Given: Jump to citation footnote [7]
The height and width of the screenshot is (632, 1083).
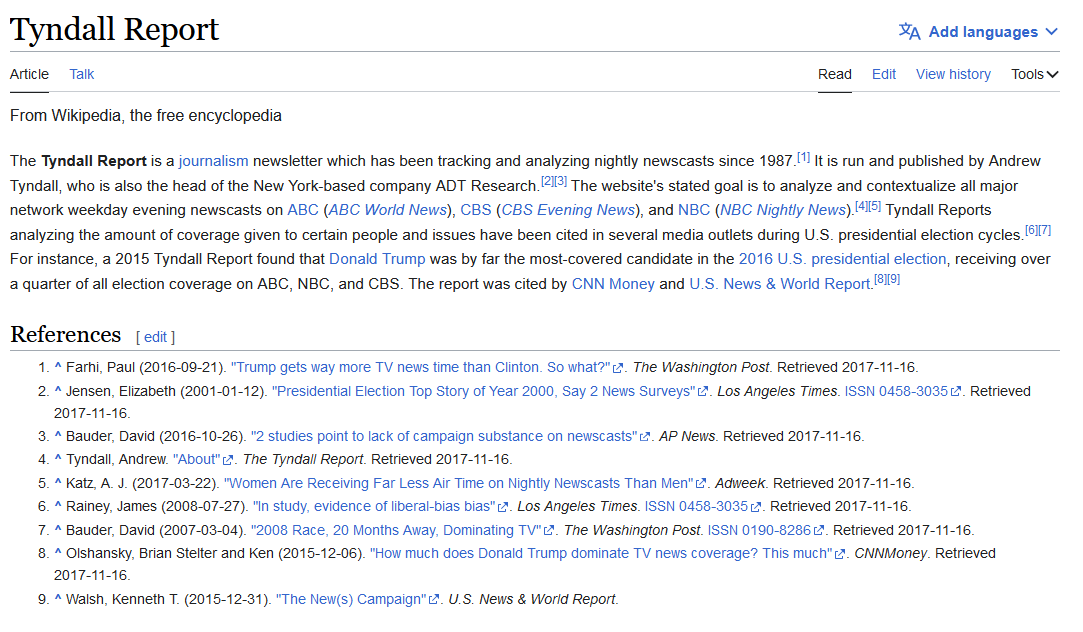Looking at the screenshot, I should [x=1045, y=230].
